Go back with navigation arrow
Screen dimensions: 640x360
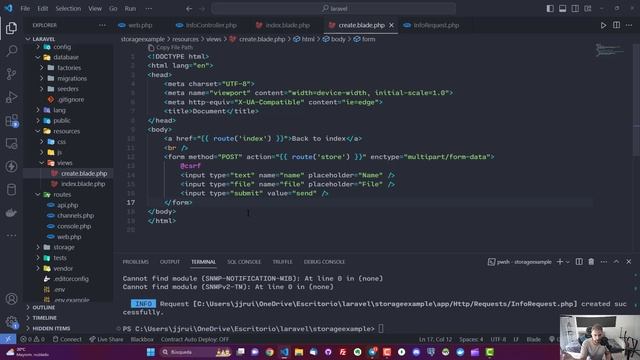189,9
